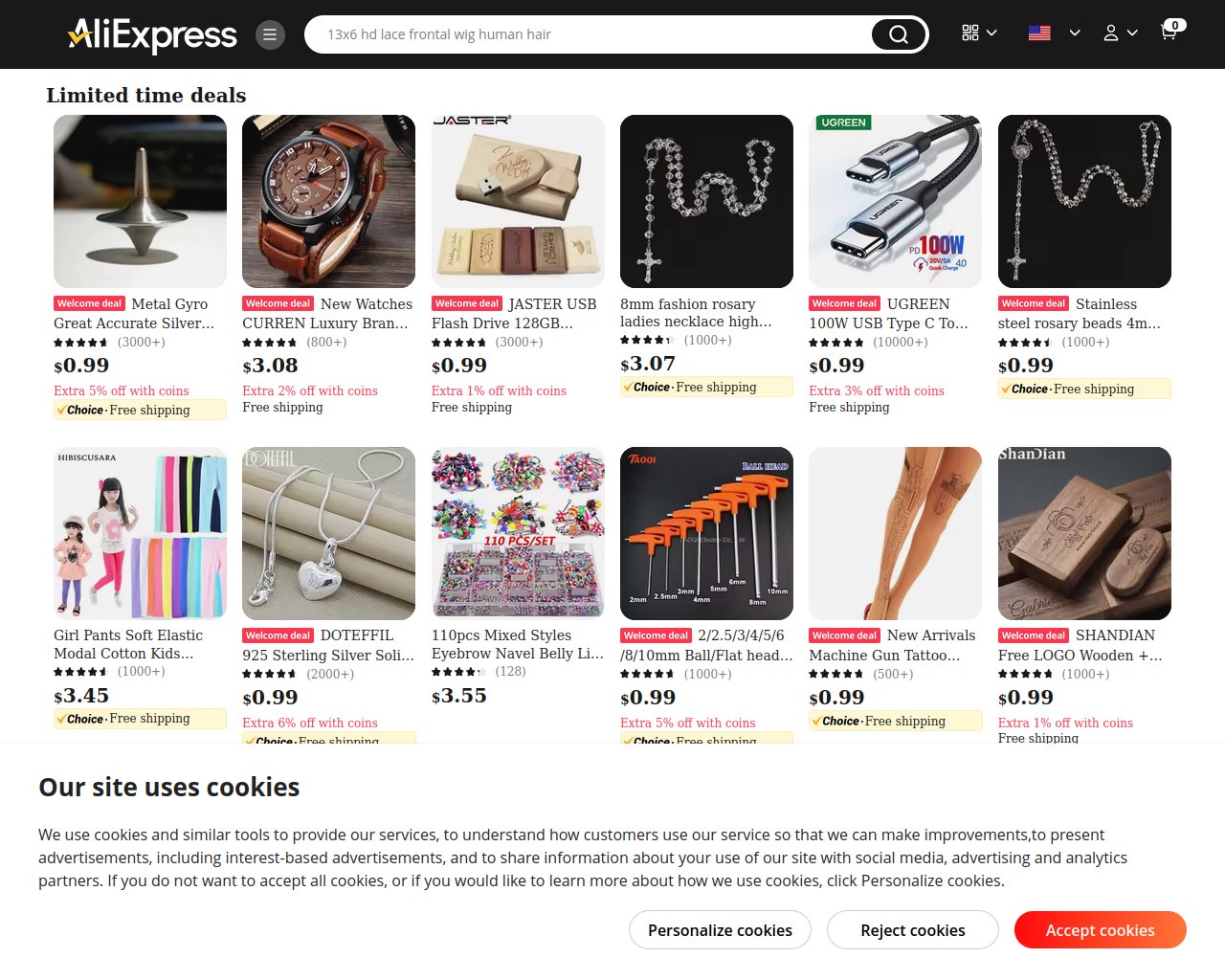Expand the account dropdown arrow
The height and width of the screenshot is (980, 1225).
[x=1132, y=33]
